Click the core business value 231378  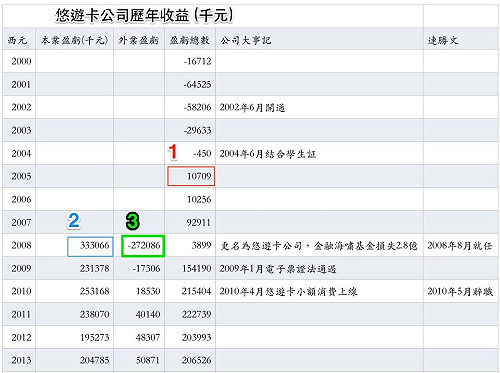point(95,268)
